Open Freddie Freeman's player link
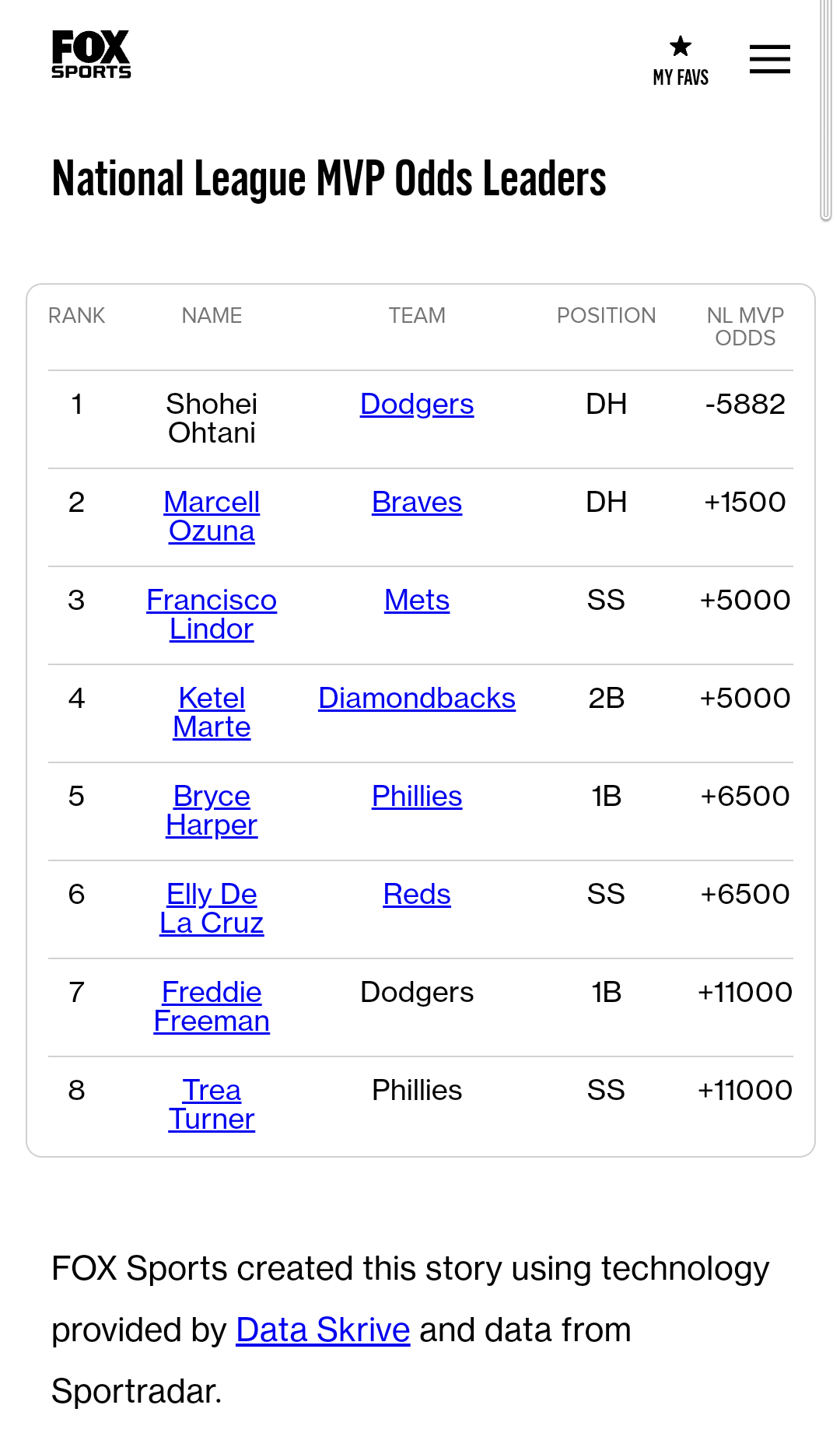Image resolution: width=840 pixels, height=1447 pixels. [212, 1007]
